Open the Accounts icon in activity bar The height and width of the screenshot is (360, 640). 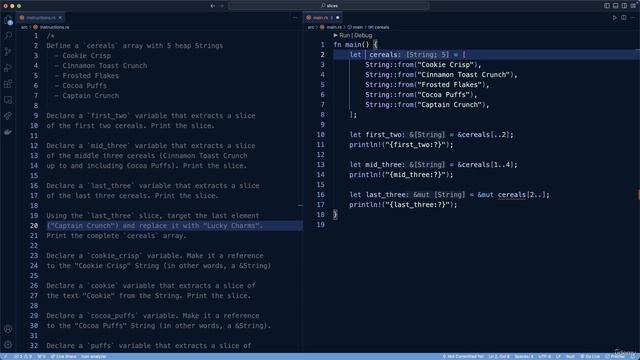click(x=8, y=329)
